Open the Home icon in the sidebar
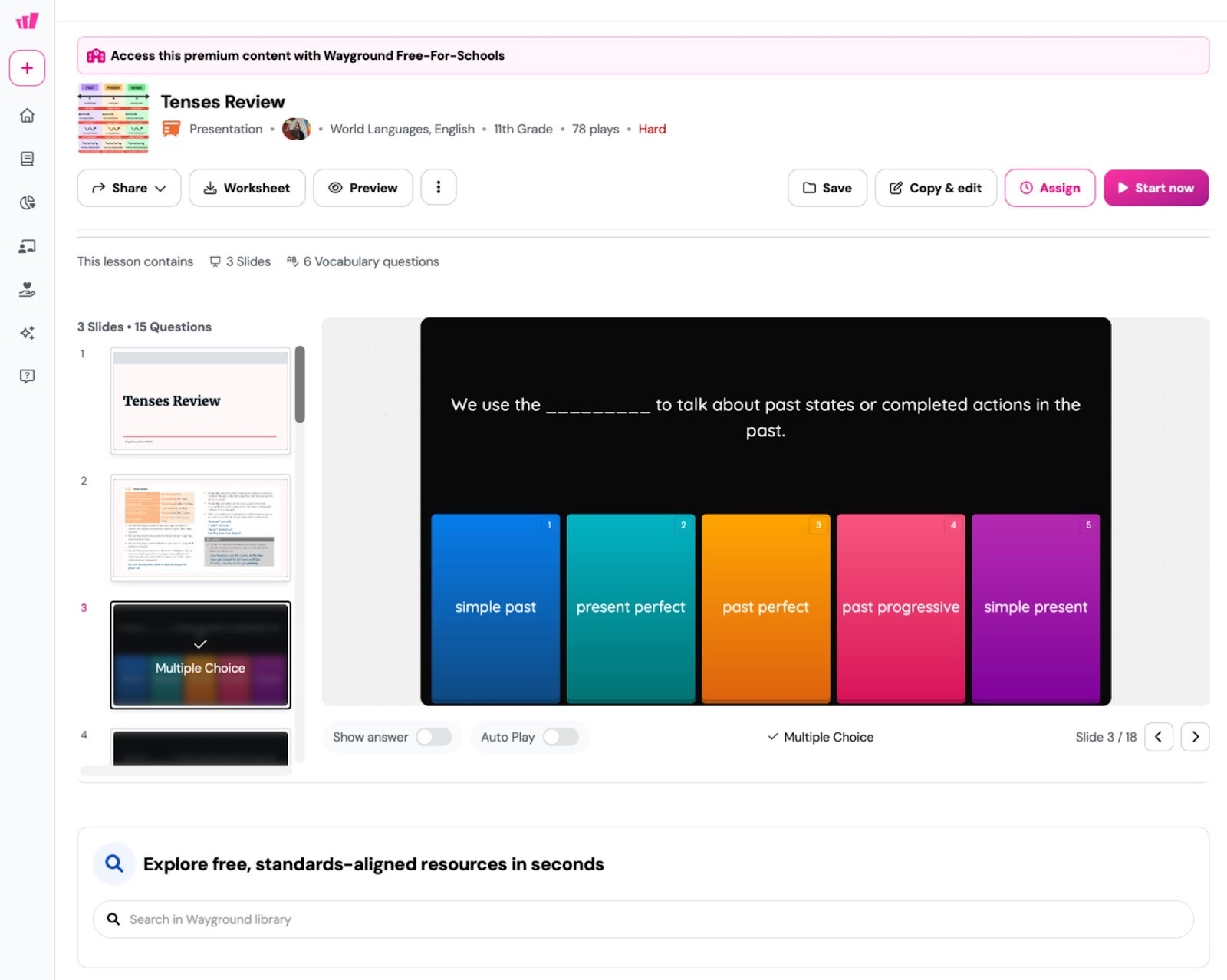1227x980 pixels. point(27,115)
